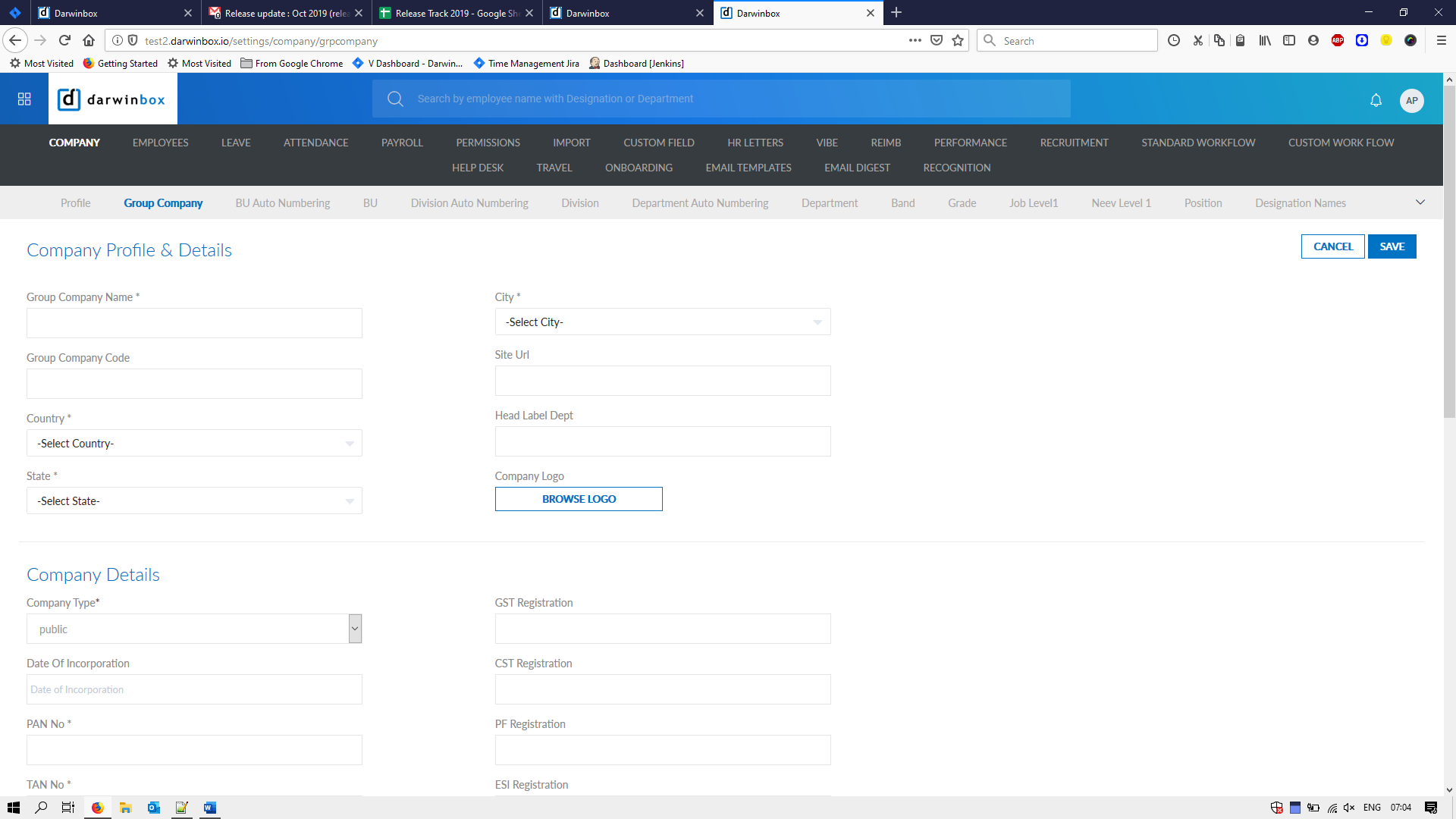Click the Darwinbox logo
1456x819 pixels.
112,99
